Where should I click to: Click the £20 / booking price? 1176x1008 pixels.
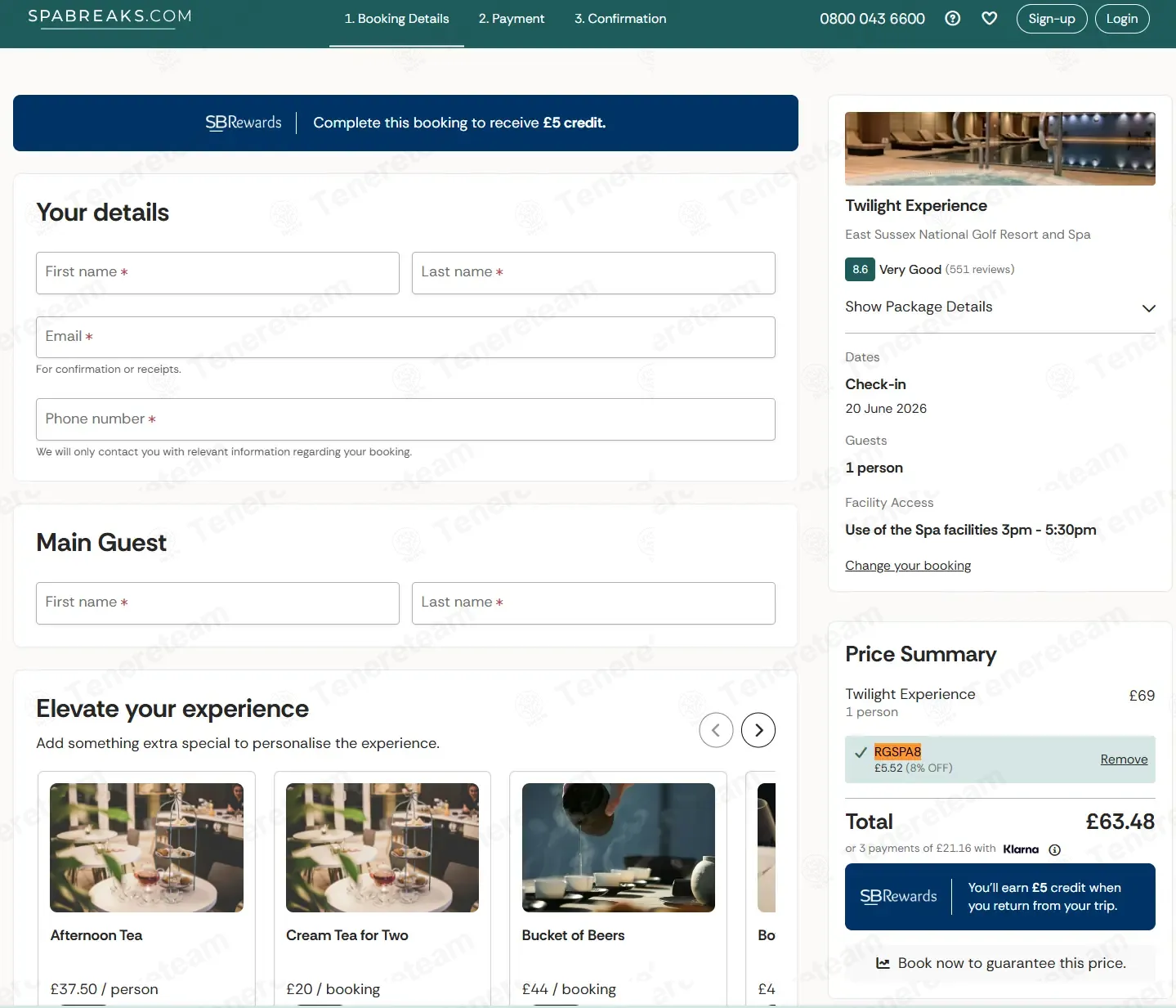point(333,989)
